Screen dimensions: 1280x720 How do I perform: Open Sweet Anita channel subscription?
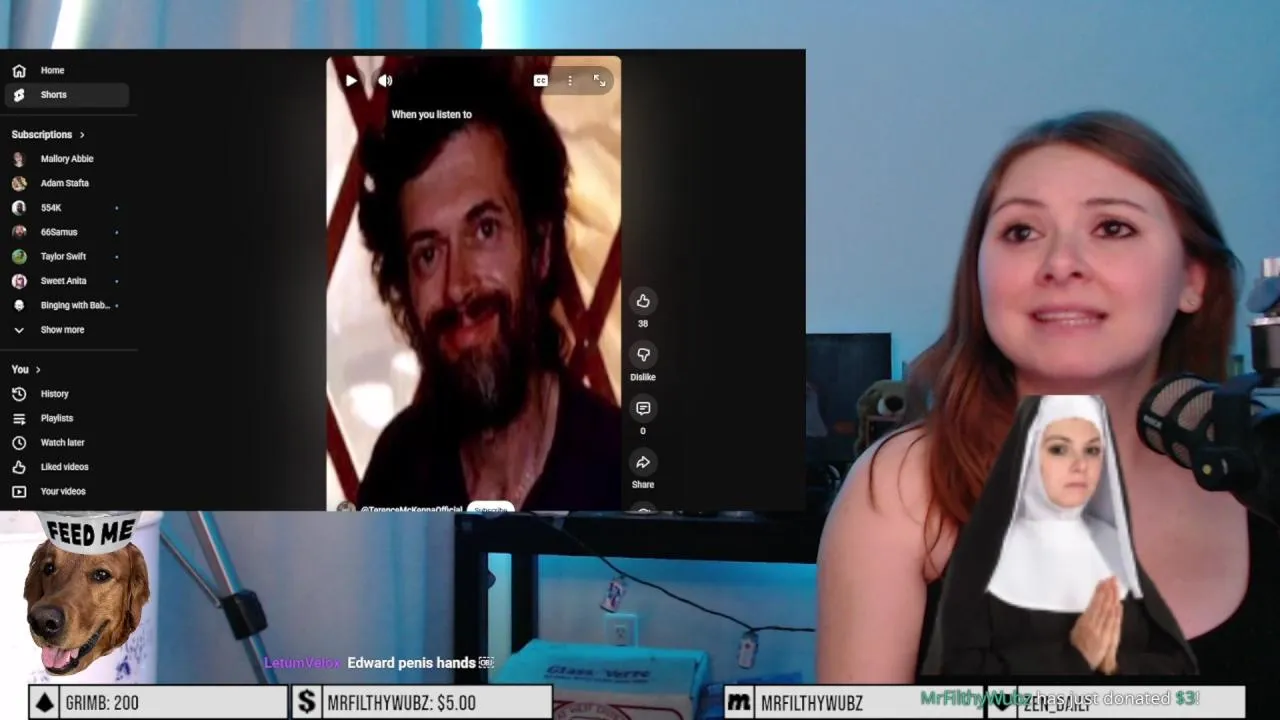tap(66, 281)
